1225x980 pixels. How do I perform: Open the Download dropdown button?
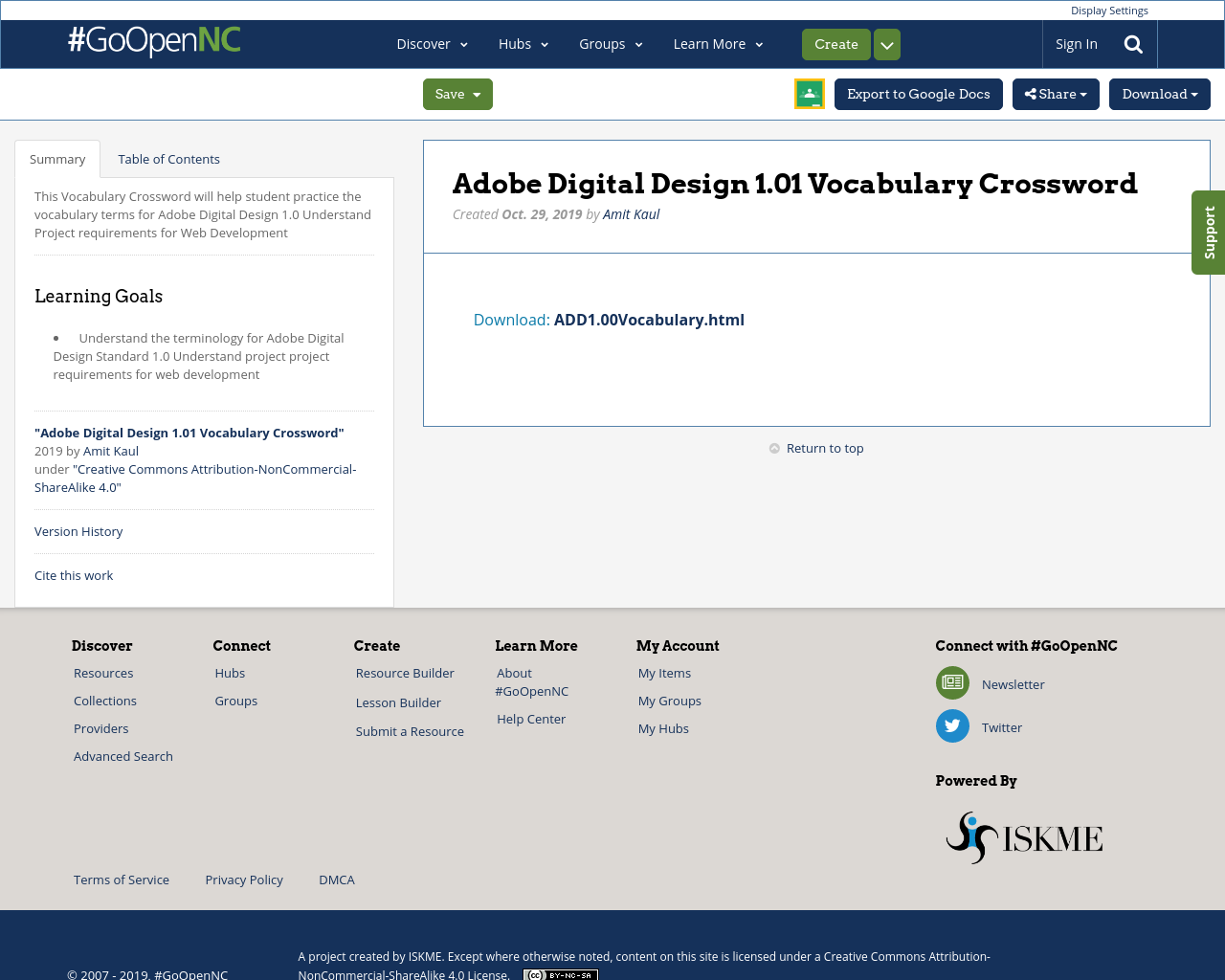click(1159, 94)
